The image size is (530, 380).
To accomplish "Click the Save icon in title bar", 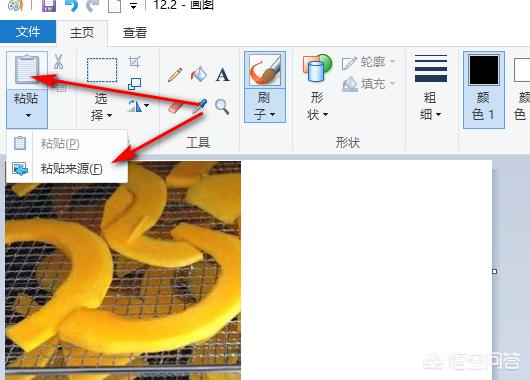I will (49, 5).
